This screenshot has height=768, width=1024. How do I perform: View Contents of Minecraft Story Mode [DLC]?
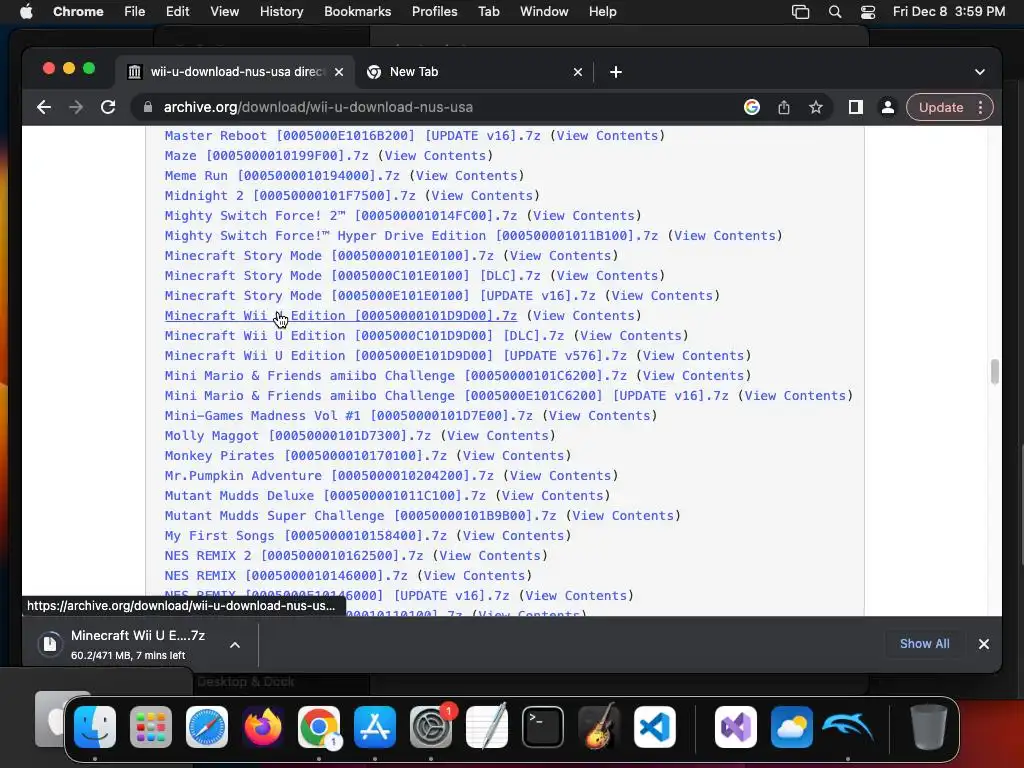pyautogui.click(x=607, y=276)
